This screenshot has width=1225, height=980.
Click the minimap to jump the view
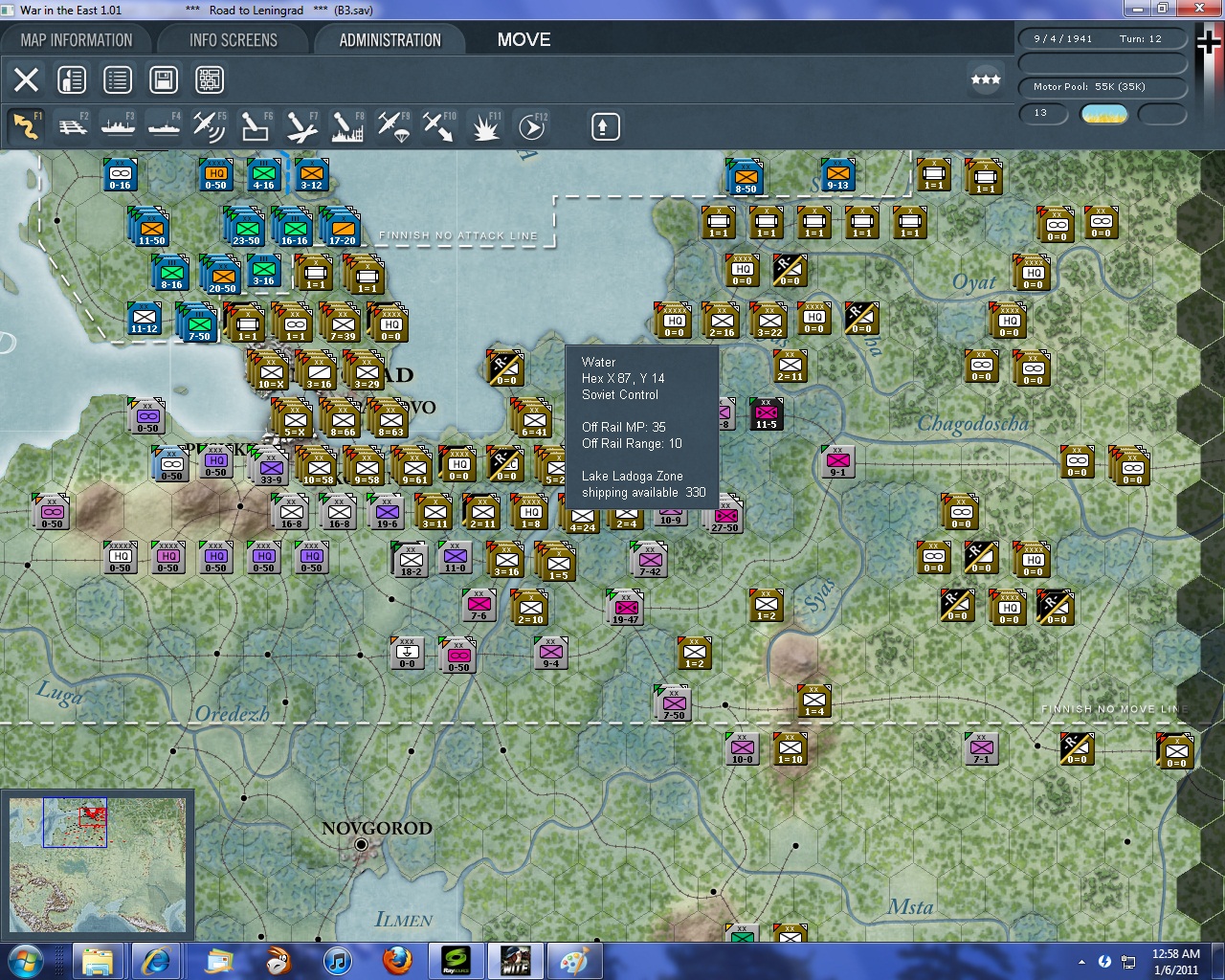click(99, 864)
